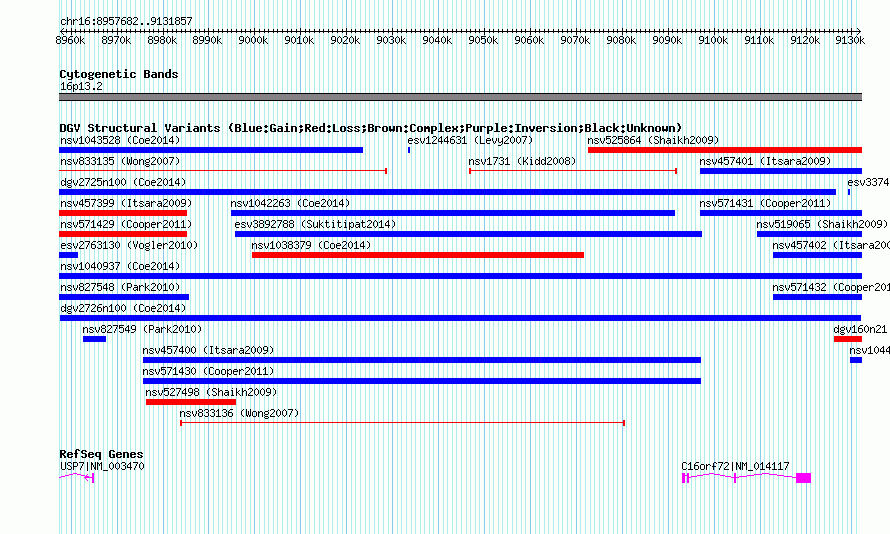The height and width of the screenshot is (534, 890).
Task: Click the 9100k ruler tick label
Action: pyautogui.click(x=713, y=40)
